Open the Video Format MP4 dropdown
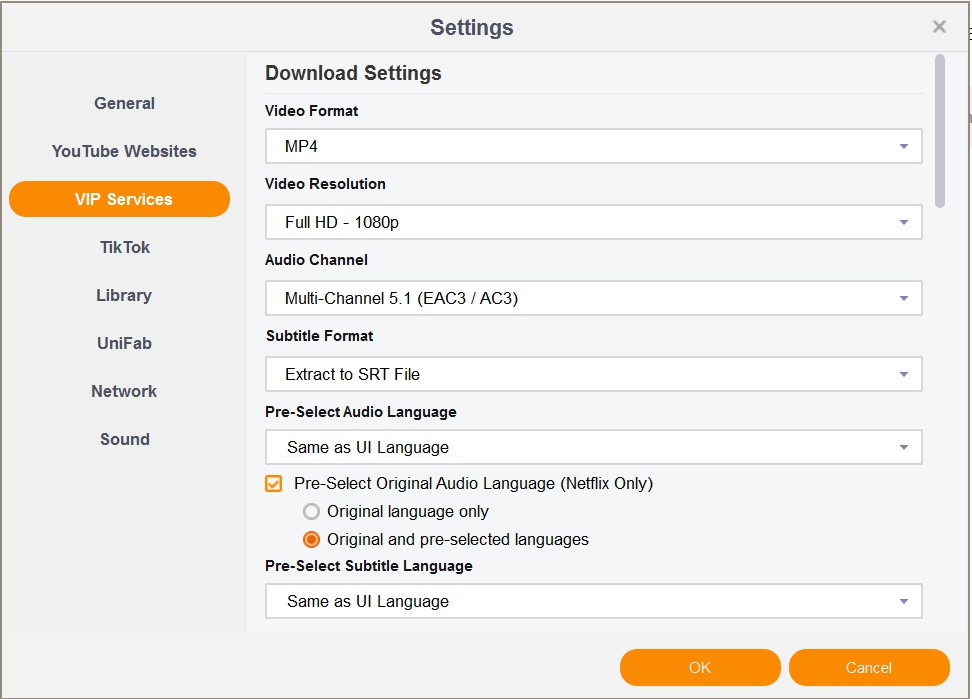Image resolution: width=972 pixels, height=699 pixels. point(593,146)
